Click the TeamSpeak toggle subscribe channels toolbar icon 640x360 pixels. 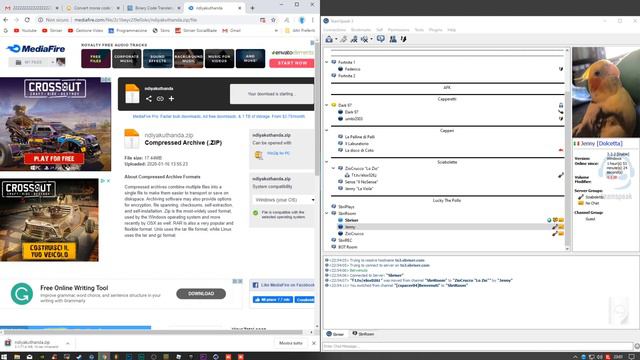click(x=380, y=39)
